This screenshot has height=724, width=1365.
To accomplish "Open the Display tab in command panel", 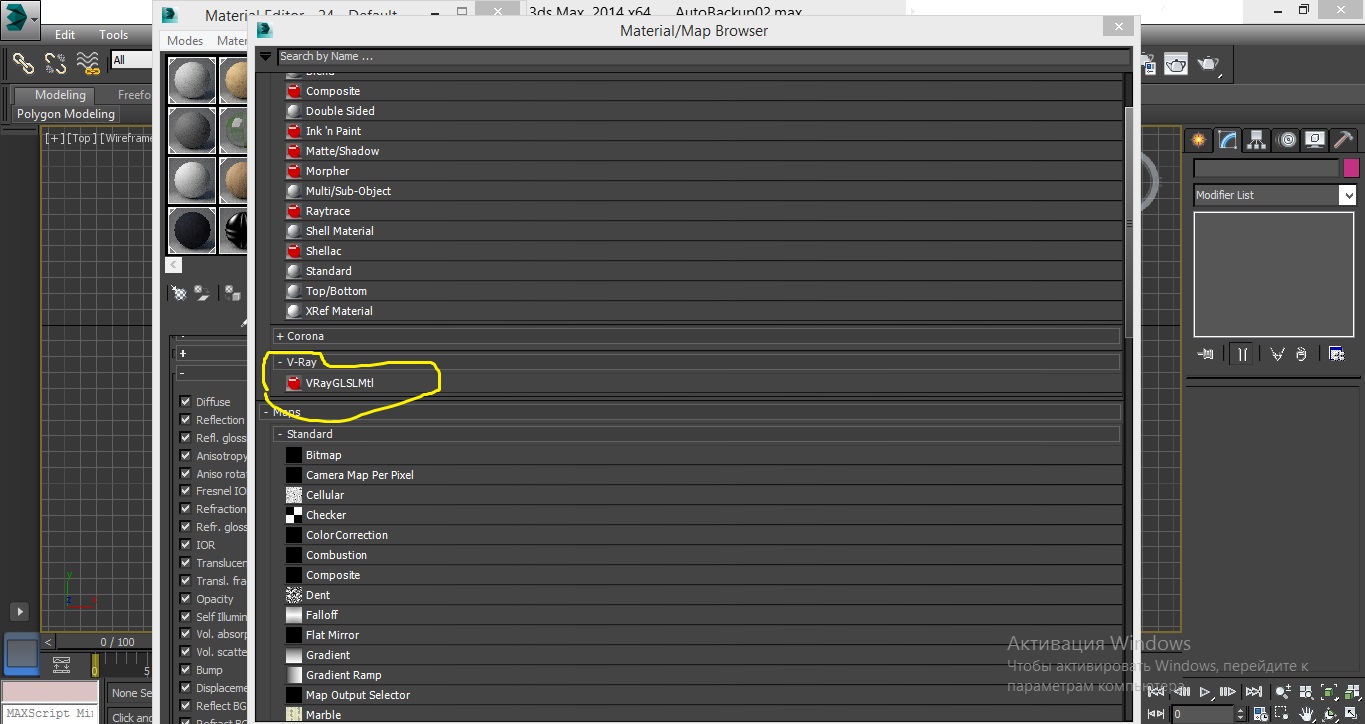I will [1315, 140].
